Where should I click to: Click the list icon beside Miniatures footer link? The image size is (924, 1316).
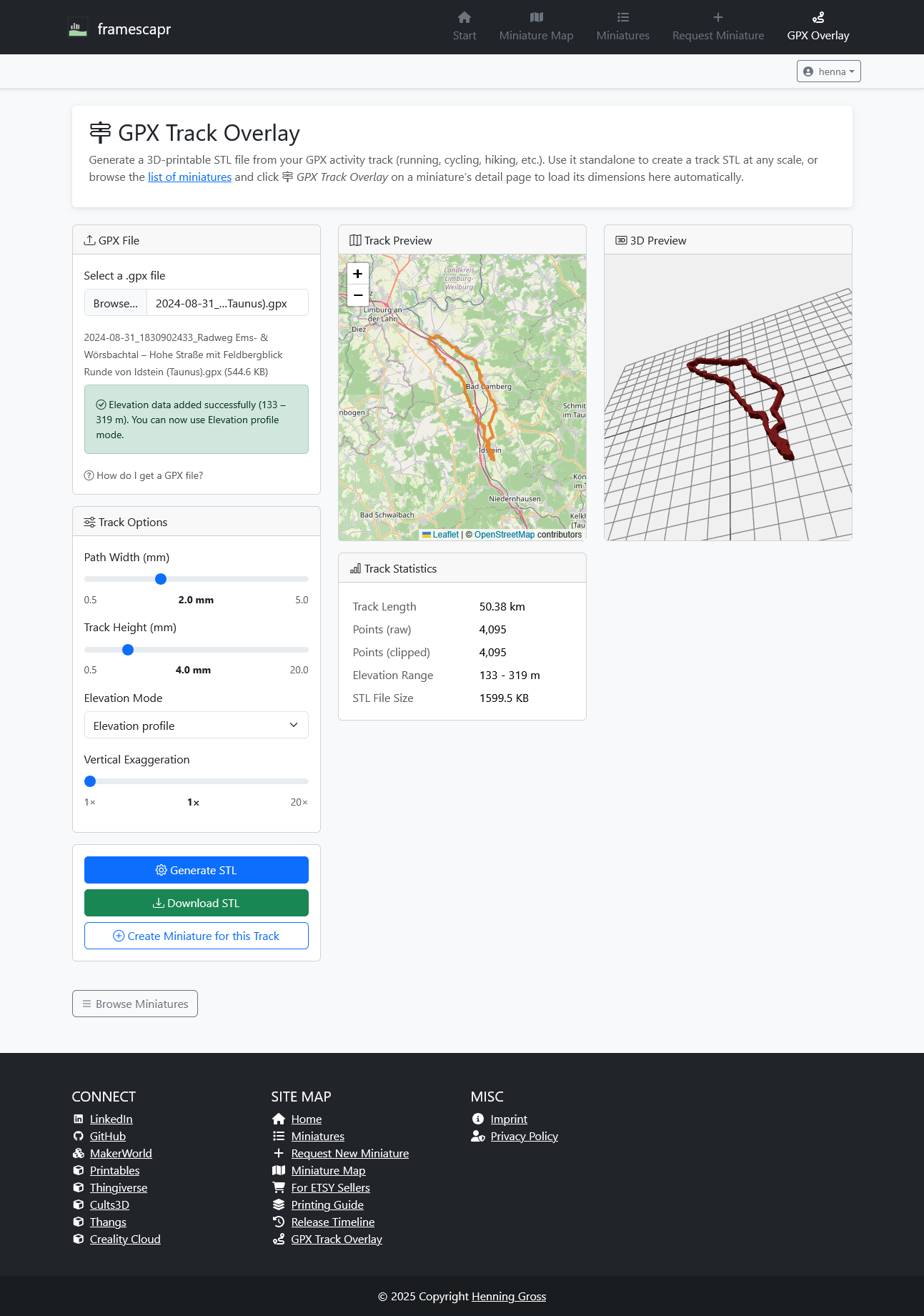[279, 1137]
